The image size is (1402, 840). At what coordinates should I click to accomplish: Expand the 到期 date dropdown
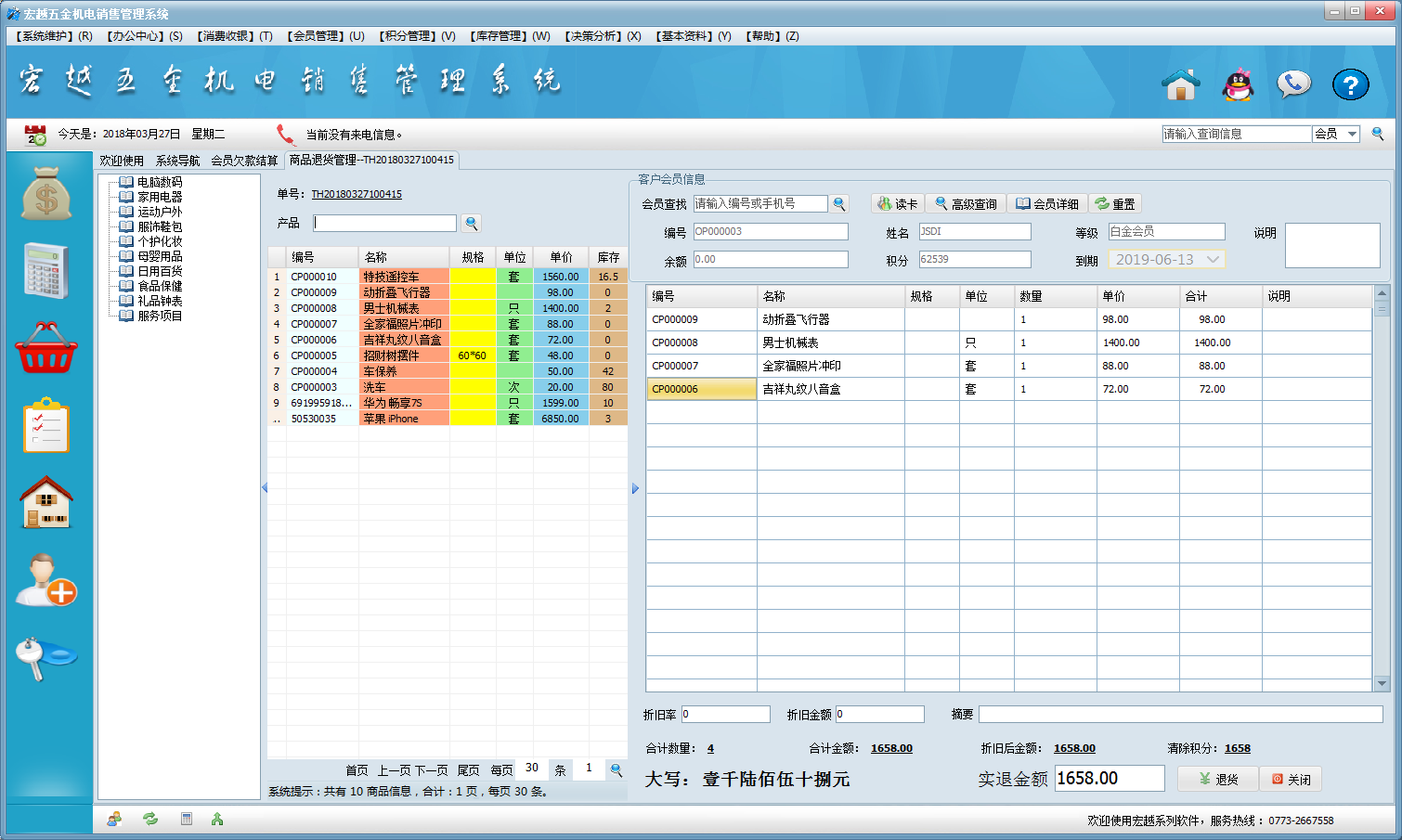pyautogui.click(x=1213, y=260)
